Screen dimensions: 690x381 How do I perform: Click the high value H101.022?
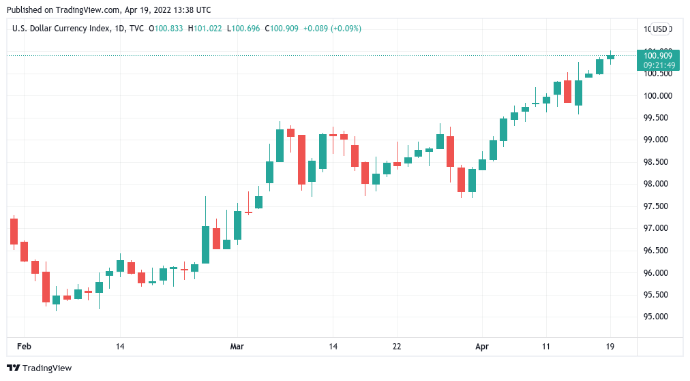205,29
